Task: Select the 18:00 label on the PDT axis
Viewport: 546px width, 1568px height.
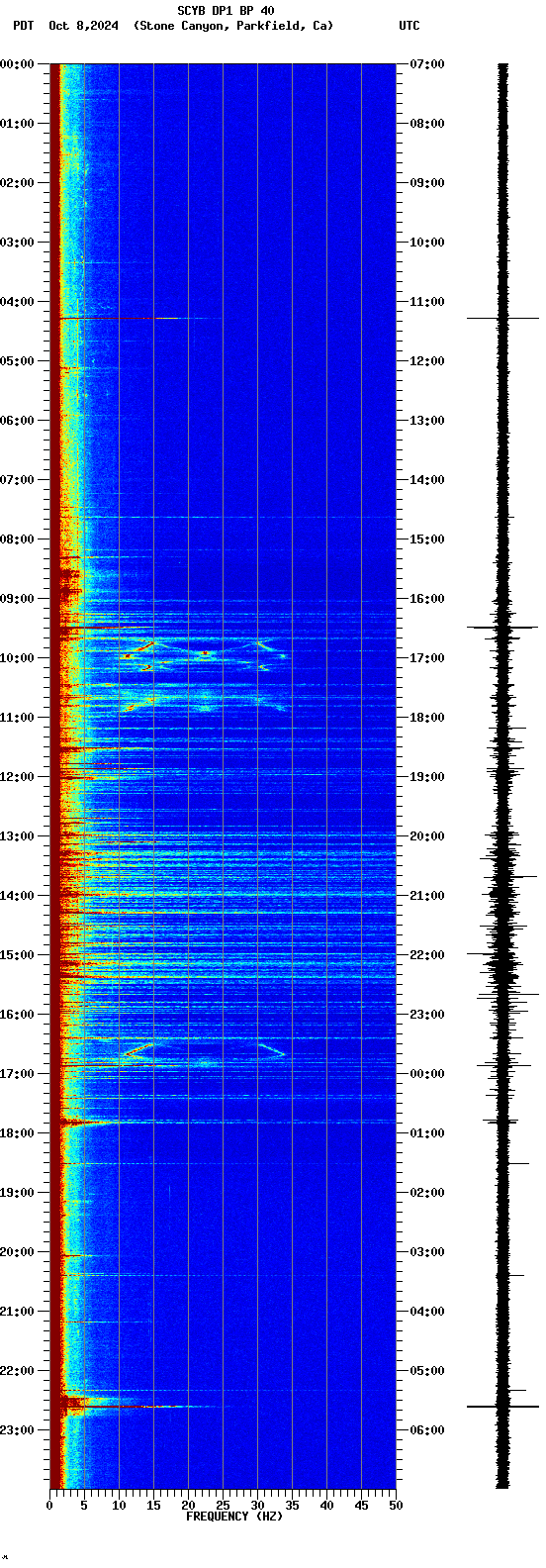Action: [x=18, y=1133]
